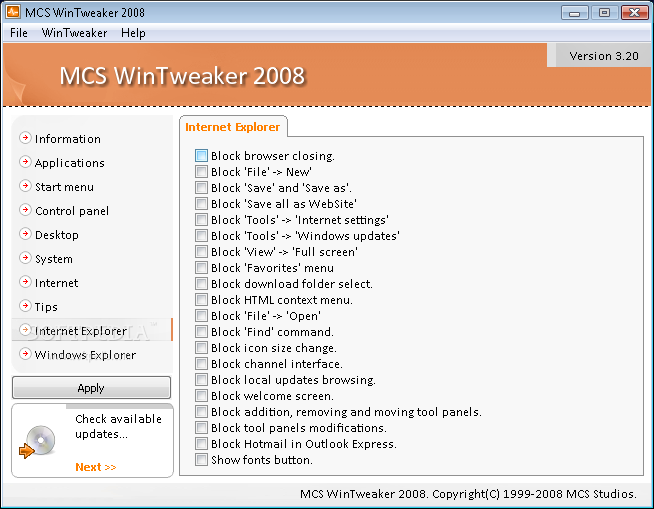Image resolution: width=654 pixels, height=509 pixels.
Task: Click the arrow icon beside Internet
Action: (x=25, y=282)
